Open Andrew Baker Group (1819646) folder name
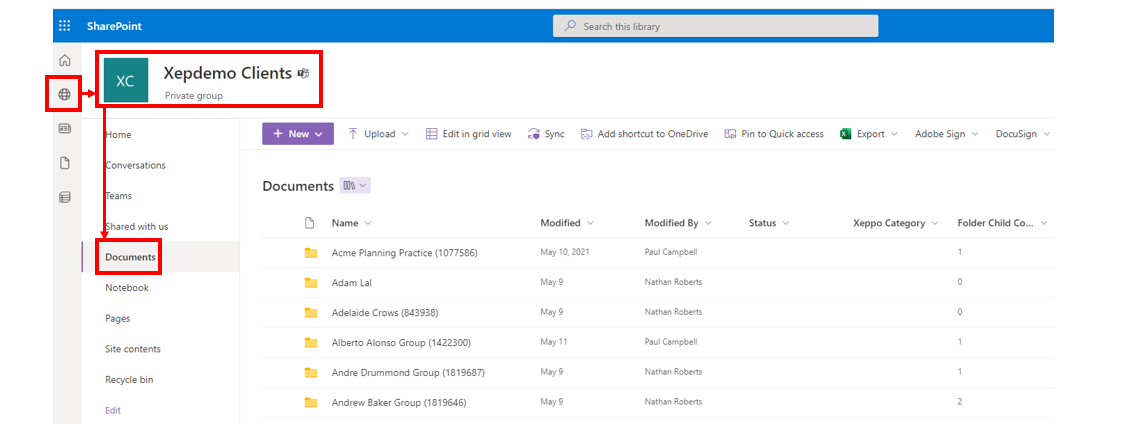Image resolution: width=1143 pixels, height=424 pixels. pos(399,402)
